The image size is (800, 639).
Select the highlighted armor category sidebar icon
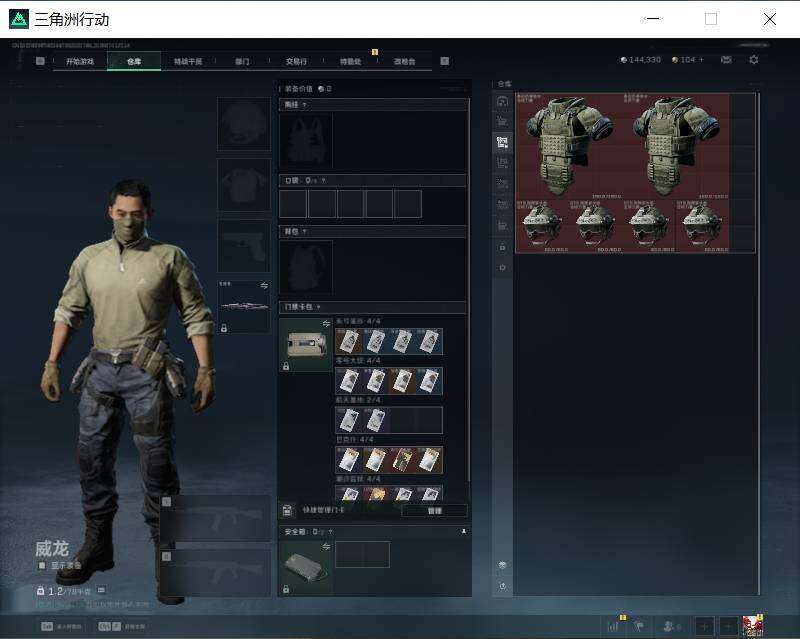503,142
